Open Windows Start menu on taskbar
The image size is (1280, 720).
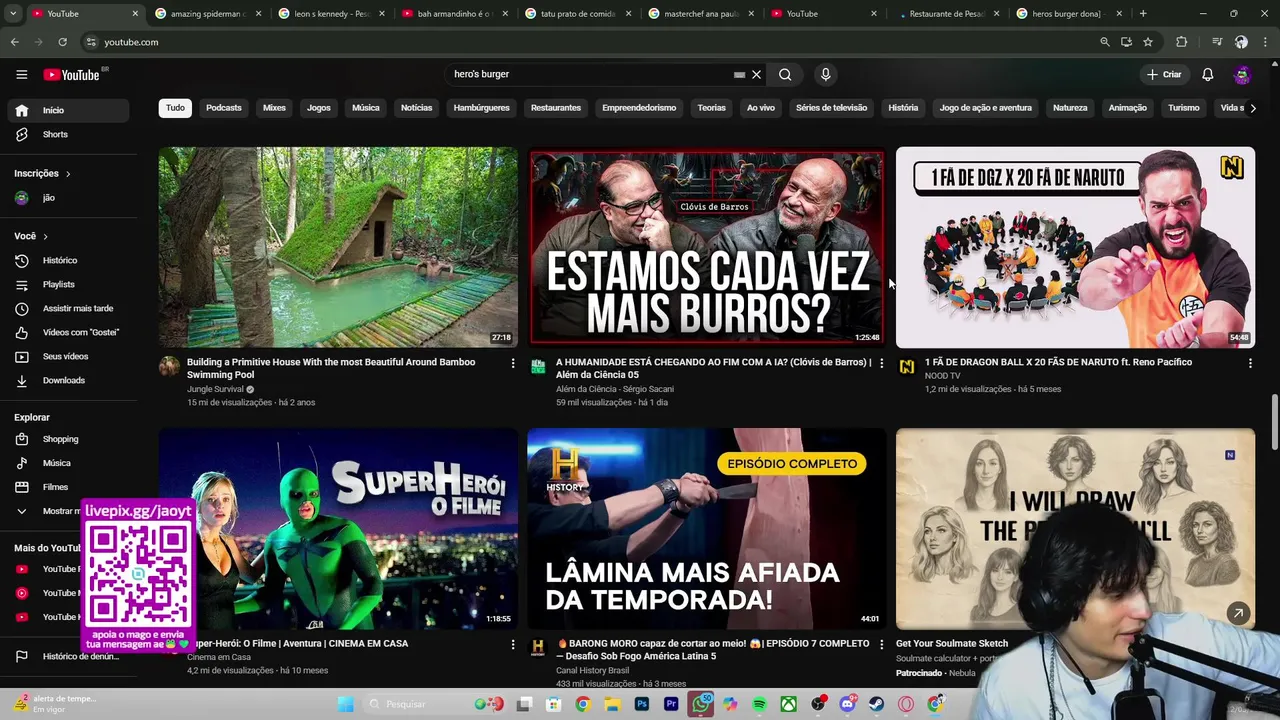345,704
